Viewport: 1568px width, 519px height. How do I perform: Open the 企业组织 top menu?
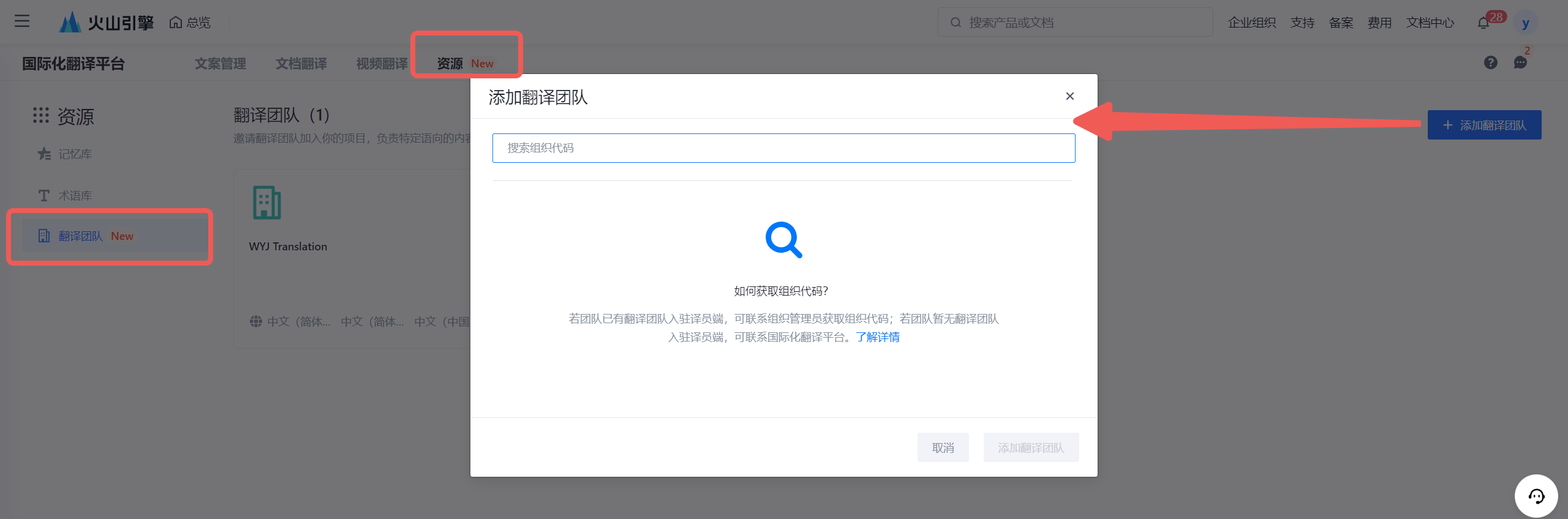pyautogui.click(x=1251, y=23)
